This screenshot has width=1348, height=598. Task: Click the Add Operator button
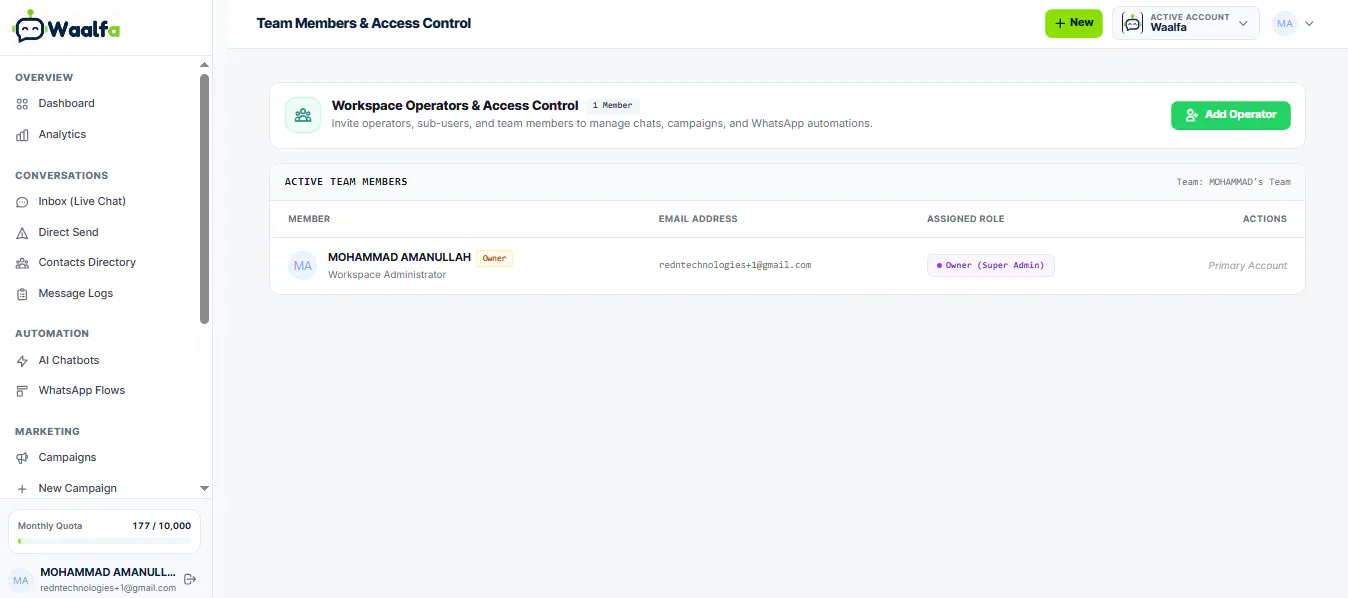pos(1231,115)
